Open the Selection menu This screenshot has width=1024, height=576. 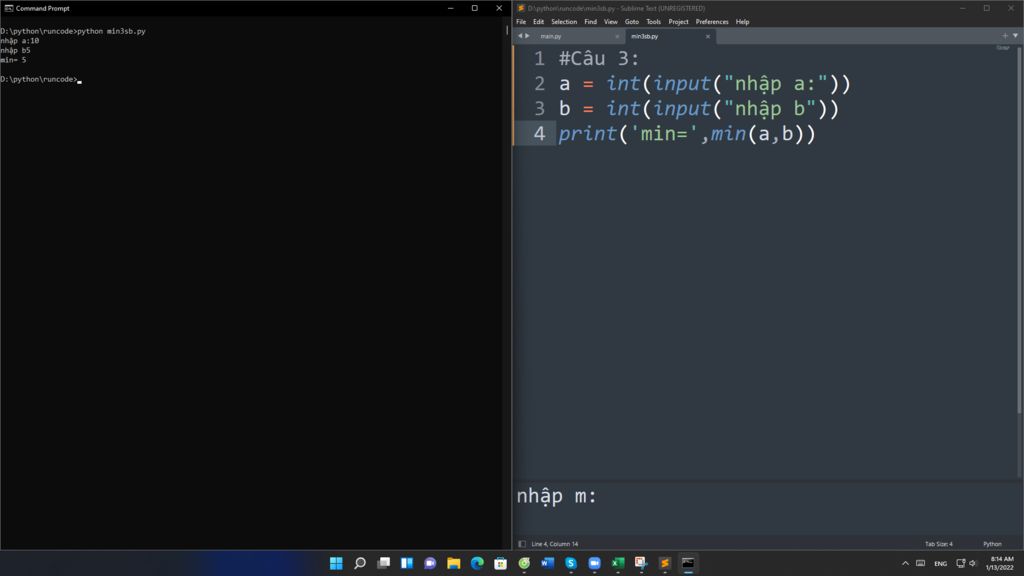[x=564, y=22]
